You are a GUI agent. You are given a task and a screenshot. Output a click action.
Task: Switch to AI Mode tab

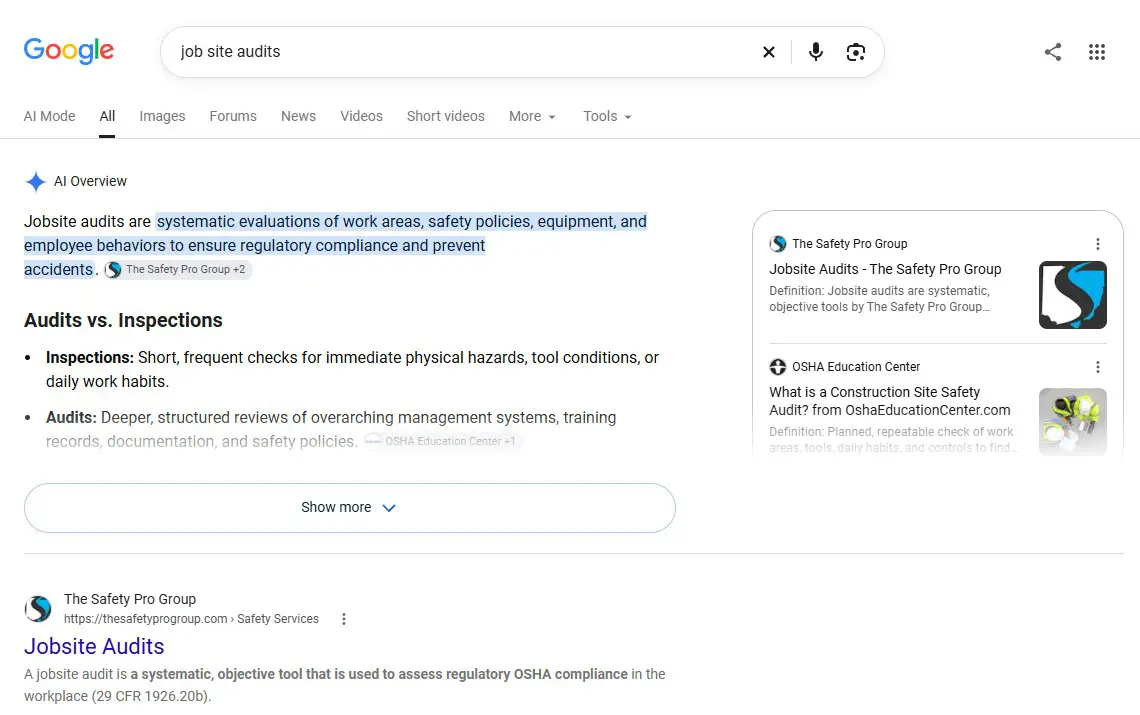(x=49, y=116)
